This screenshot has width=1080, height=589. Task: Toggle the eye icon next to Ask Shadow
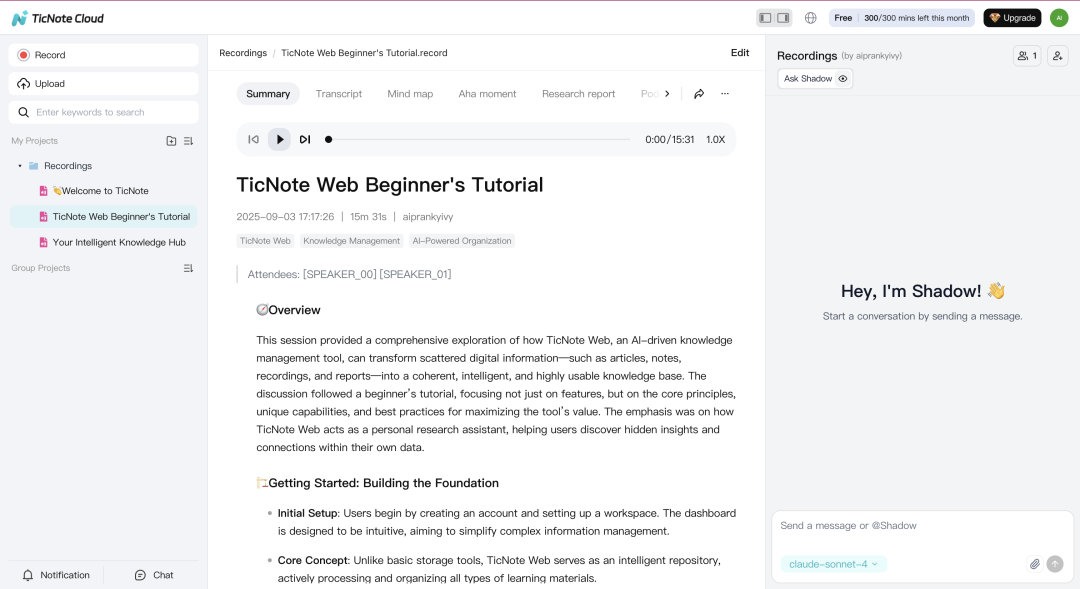843,79
